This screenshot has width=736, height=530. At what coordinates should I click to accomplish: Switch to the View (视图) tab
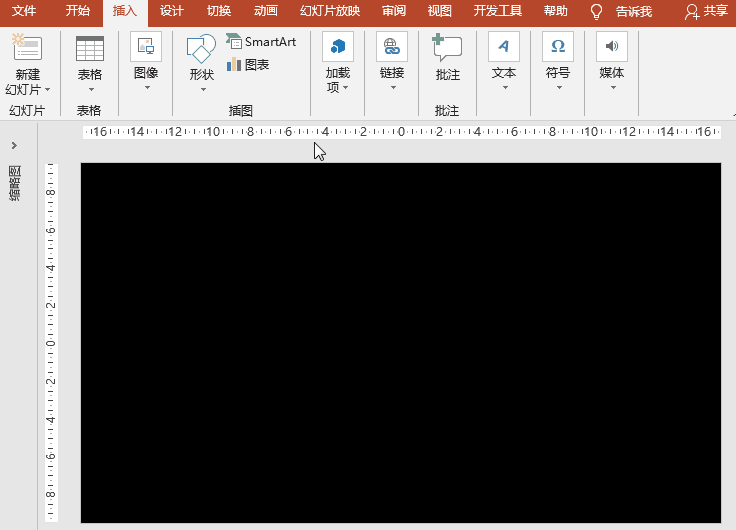point(439,11)
